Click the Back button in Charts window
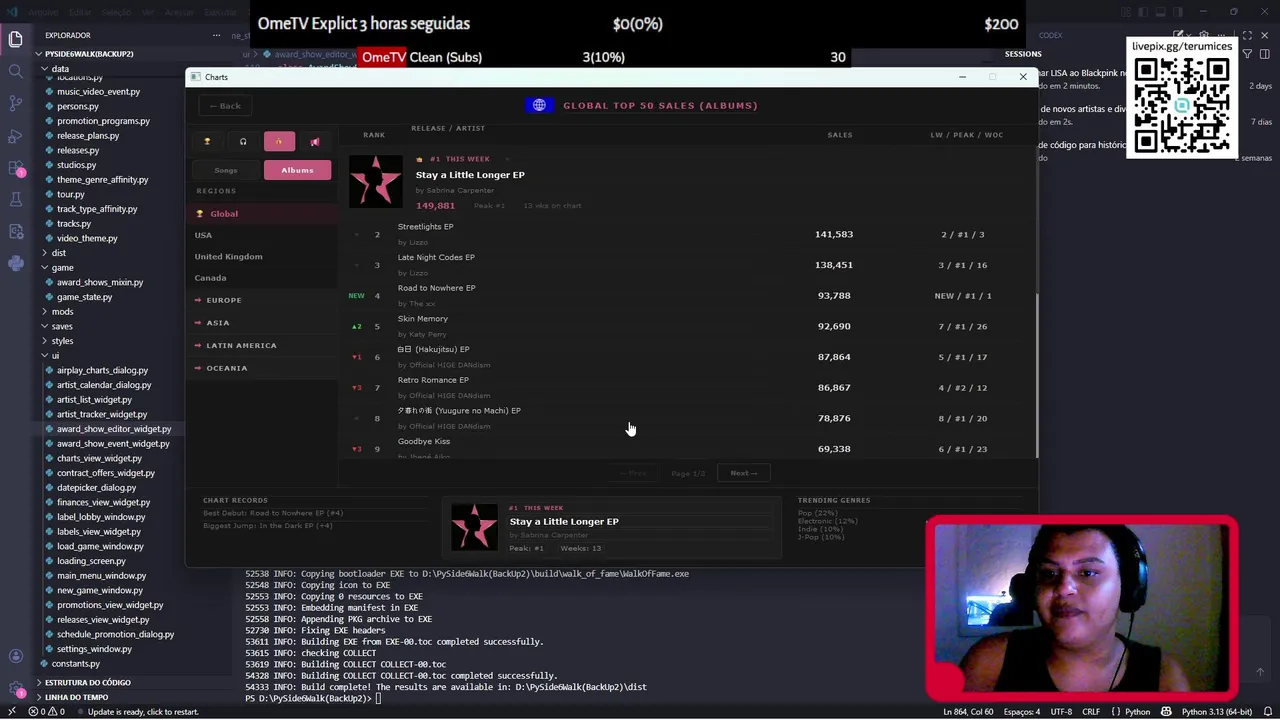This screenshot has width=1280, height=720. (225, 106)
